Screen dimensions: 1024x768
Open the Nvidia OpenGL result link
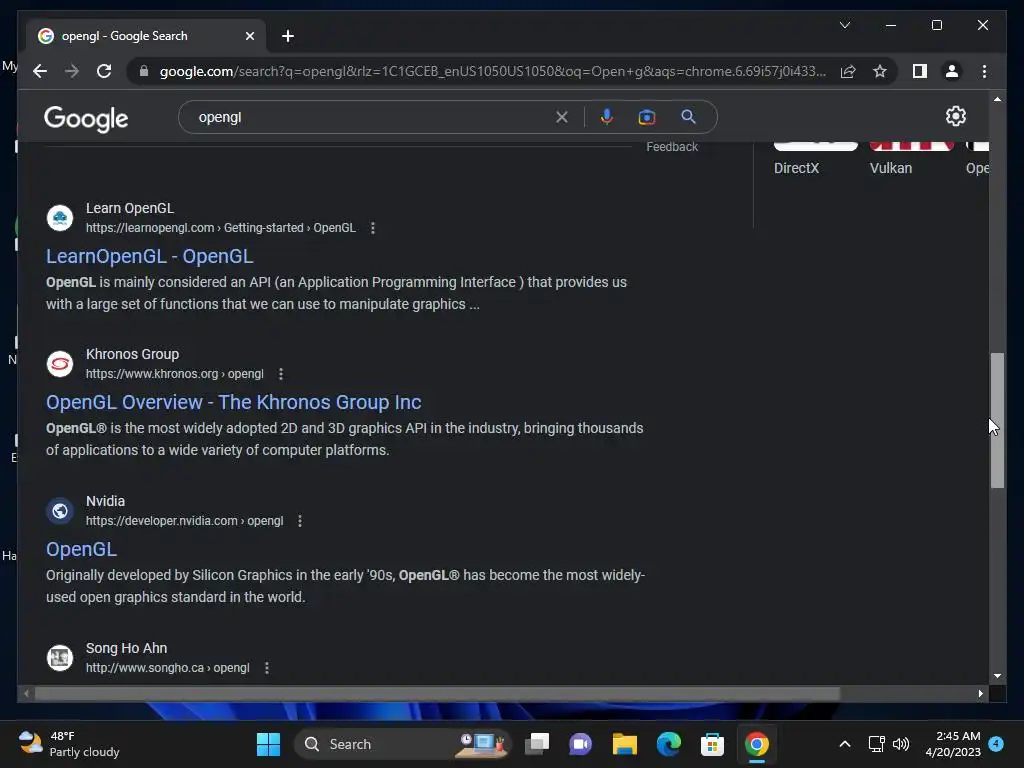82,549
